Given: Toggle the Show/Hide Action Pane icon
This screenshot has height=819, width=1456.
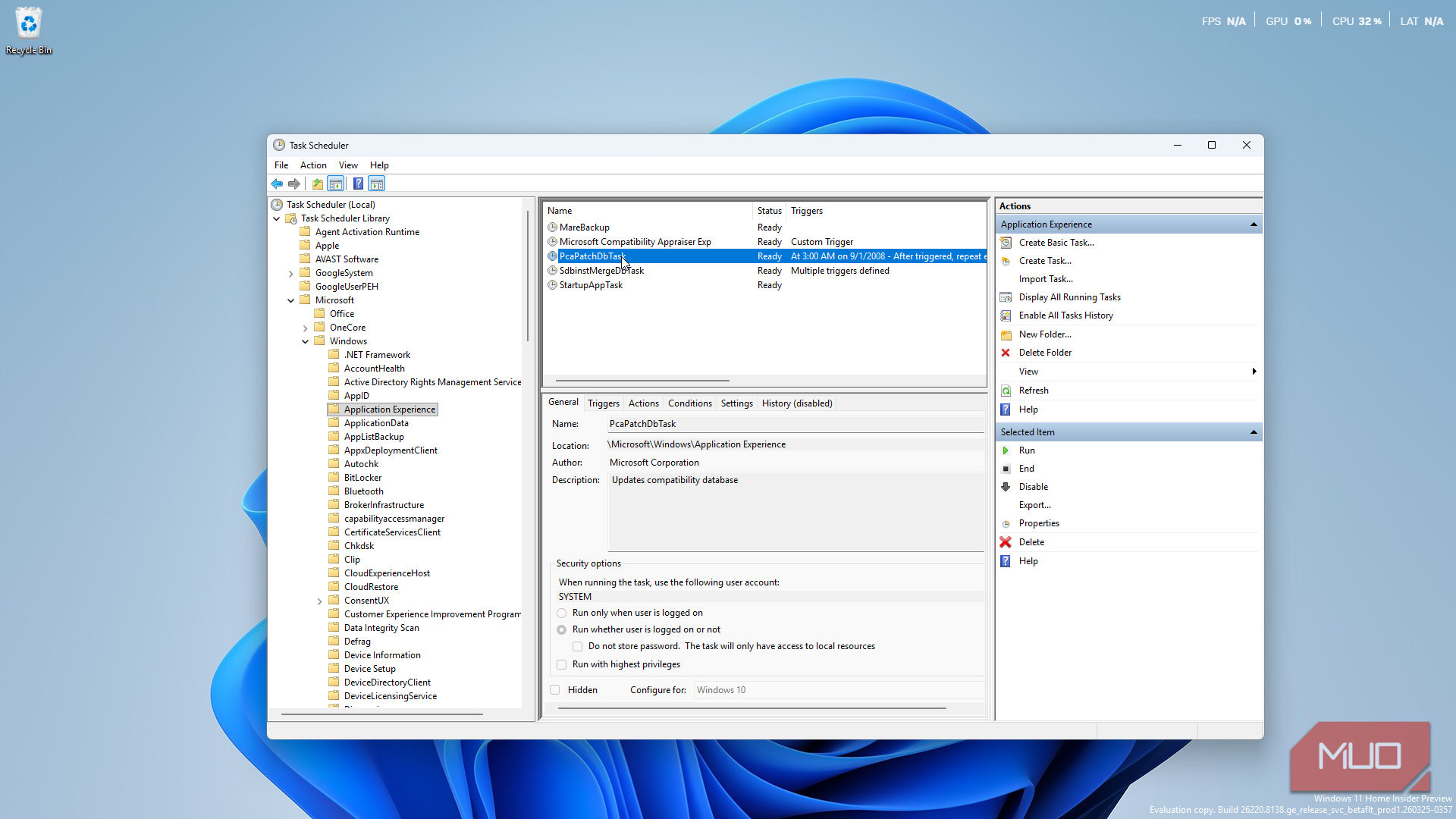Looking at the screenshot, I should (x=377, y=184).
